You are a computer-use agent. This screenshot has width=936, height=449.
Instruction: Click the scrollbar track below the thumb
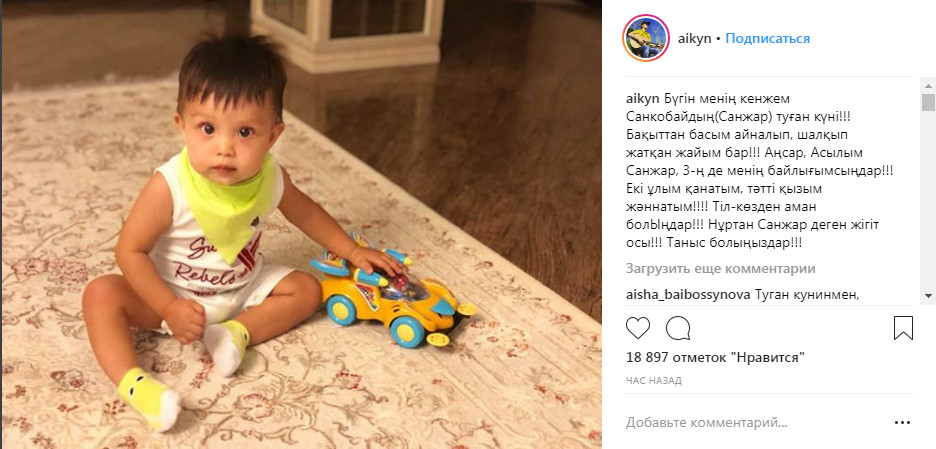pos(928,200)
